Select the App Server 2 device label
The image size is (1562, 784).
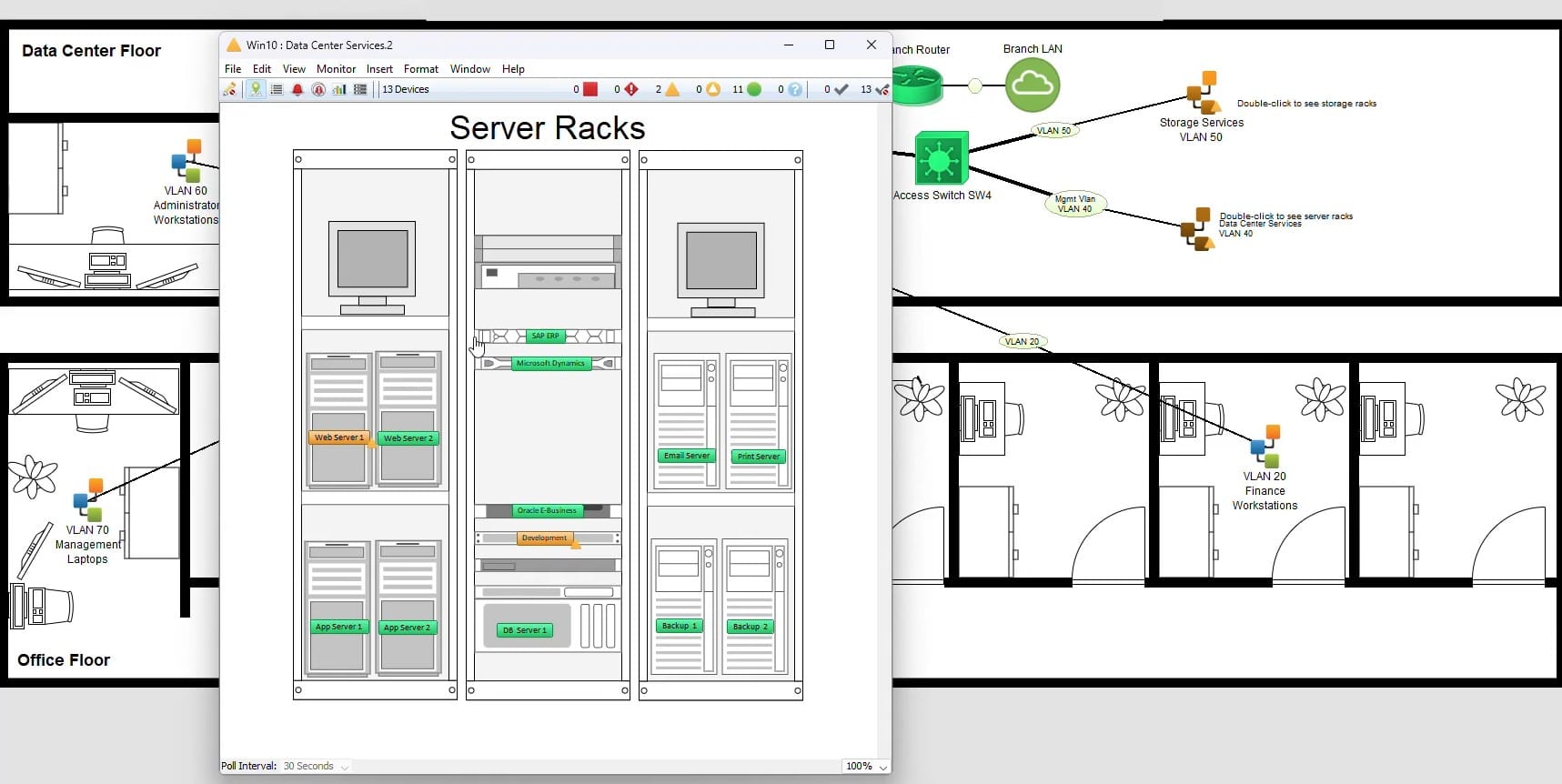pos(407,628)
